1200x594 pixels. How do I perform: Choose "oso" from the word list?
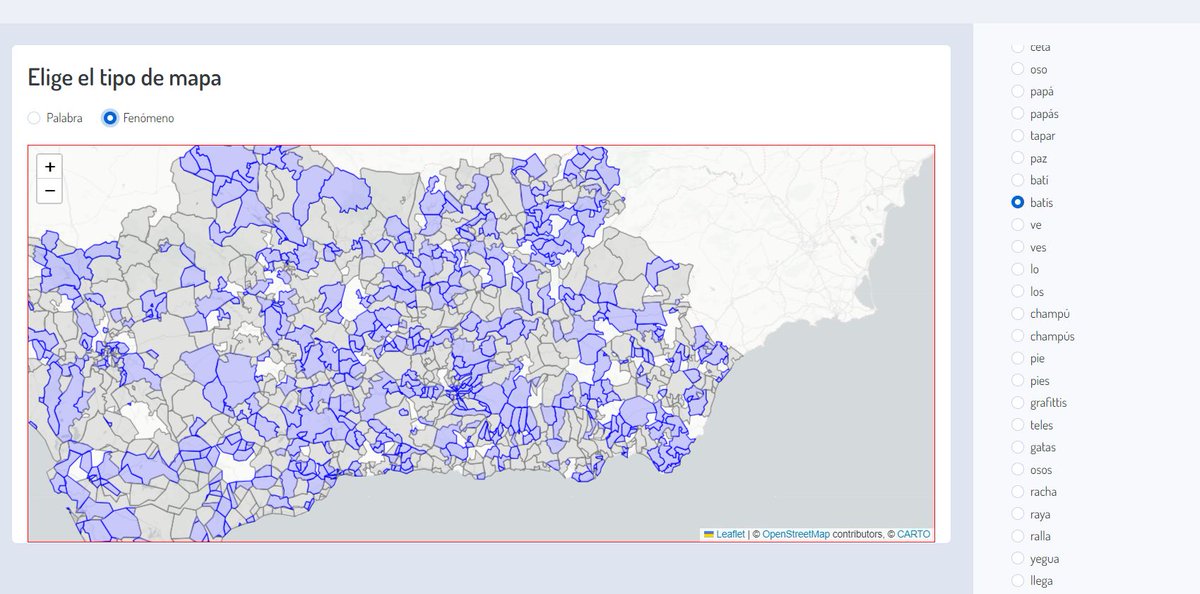(1016, 69)
